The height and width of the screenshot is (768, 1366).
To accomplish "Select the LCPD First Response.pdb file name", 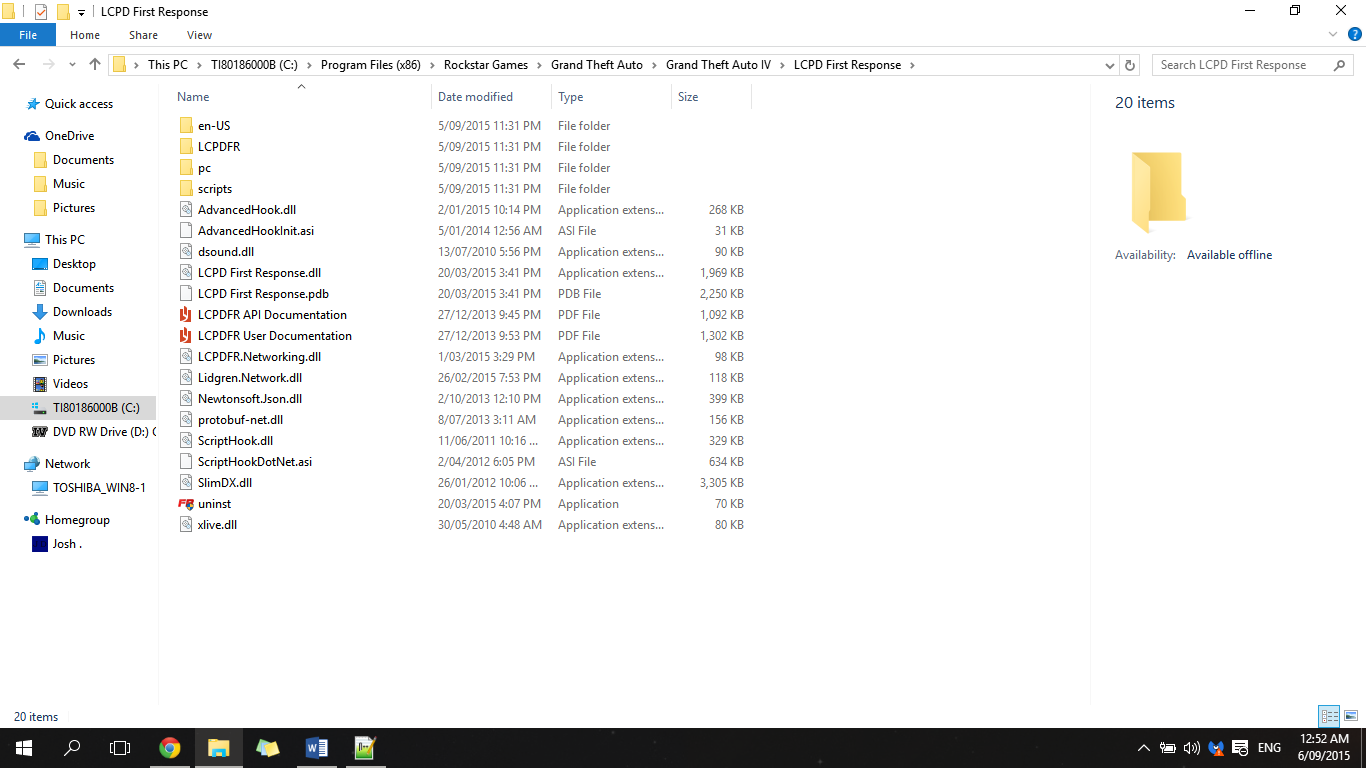I will [263, 294].
